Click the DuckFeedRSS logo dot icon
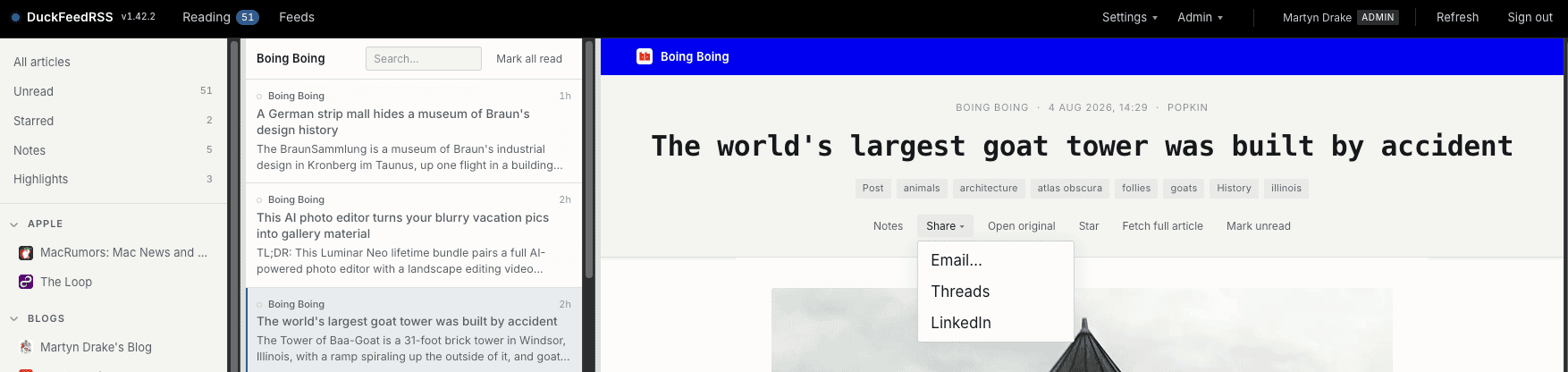The height and width of the screenshot is (372, 1568). click(15, 17)
